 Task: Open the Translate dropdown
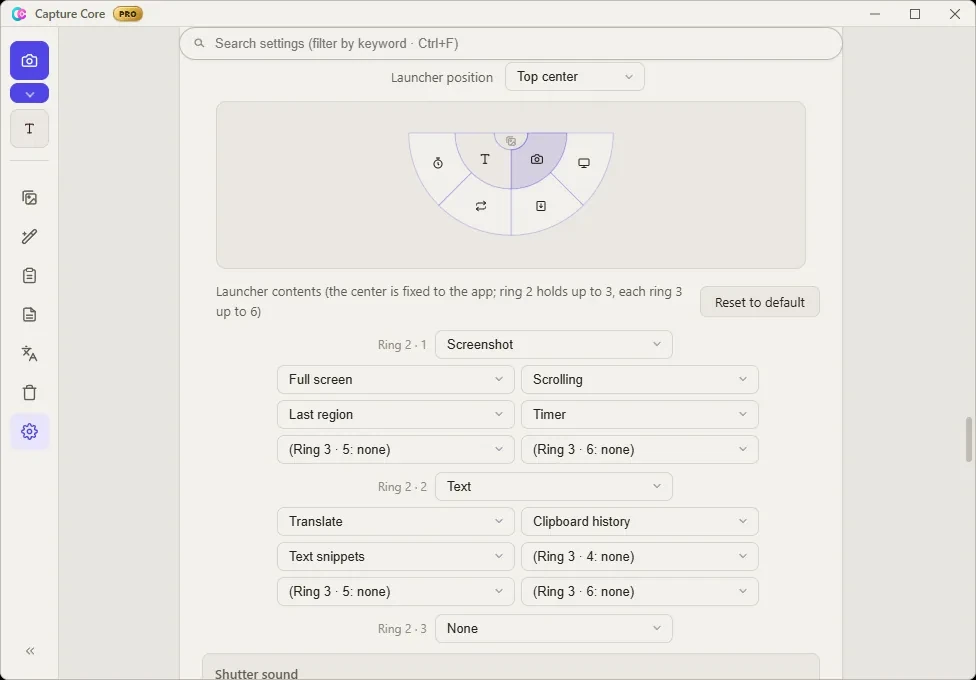tap(395, 521)
